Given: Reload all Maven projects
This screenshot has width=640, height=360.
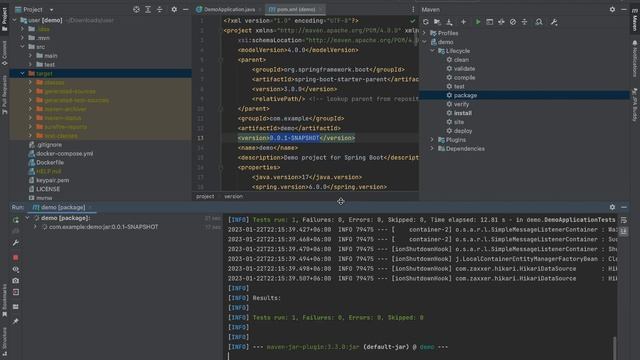Looking at the screenshot, I should click(x=426, y=22).
